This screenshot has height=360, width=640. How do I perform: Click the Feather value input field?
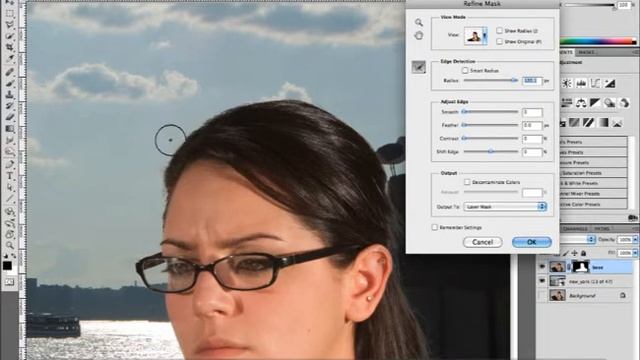(532, 125)
